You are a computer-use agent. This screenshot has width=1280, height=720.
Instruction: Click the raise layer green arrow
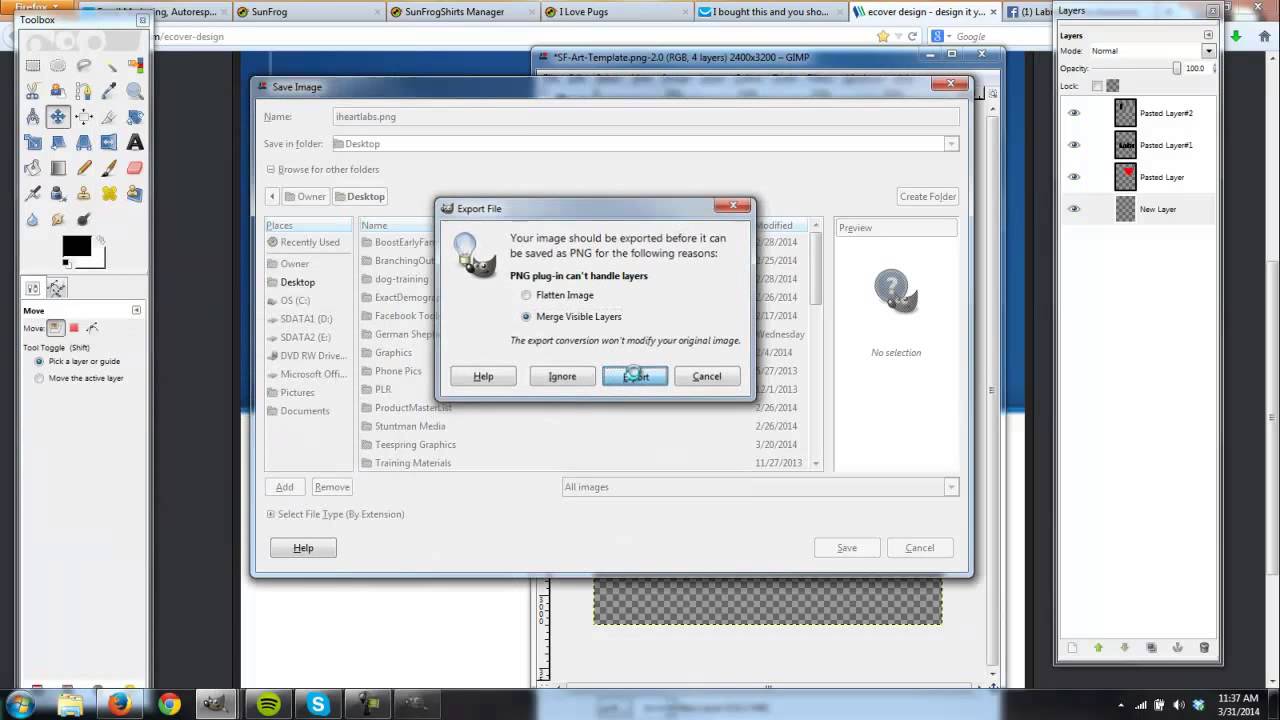click(x=1098, y=648)
